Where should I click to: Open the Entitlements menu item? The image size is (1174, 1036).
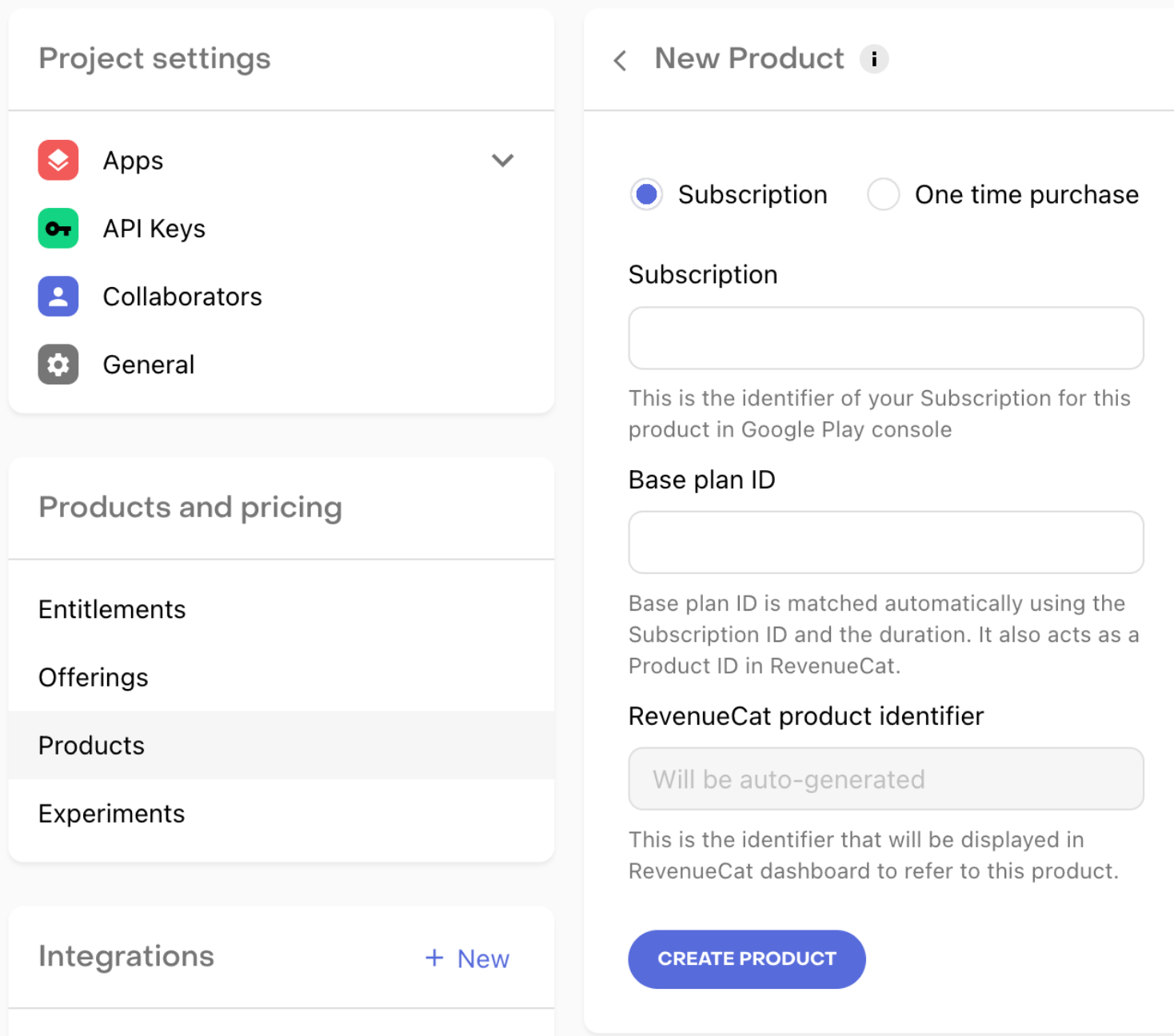pyautogui.click(x=112, y=609)
